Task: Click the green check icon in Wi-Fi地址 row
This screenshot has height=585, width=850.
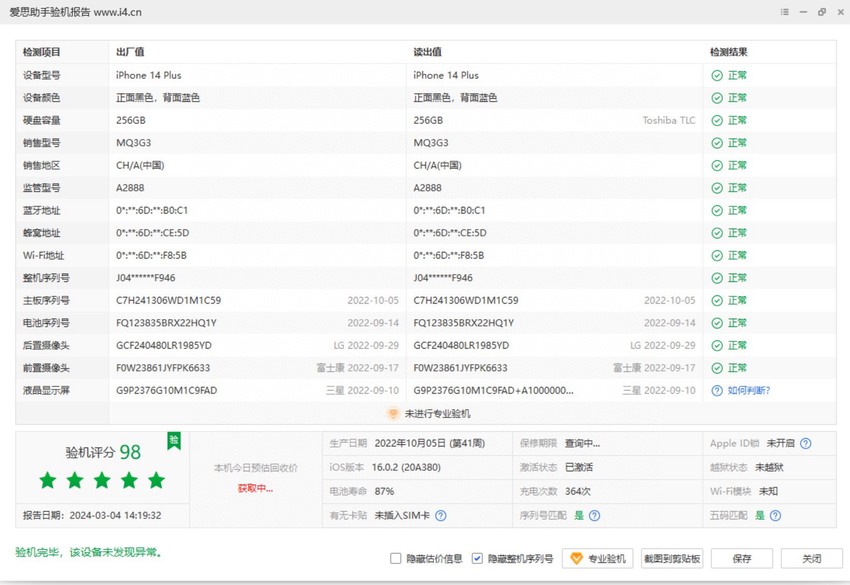Action: 717,255
